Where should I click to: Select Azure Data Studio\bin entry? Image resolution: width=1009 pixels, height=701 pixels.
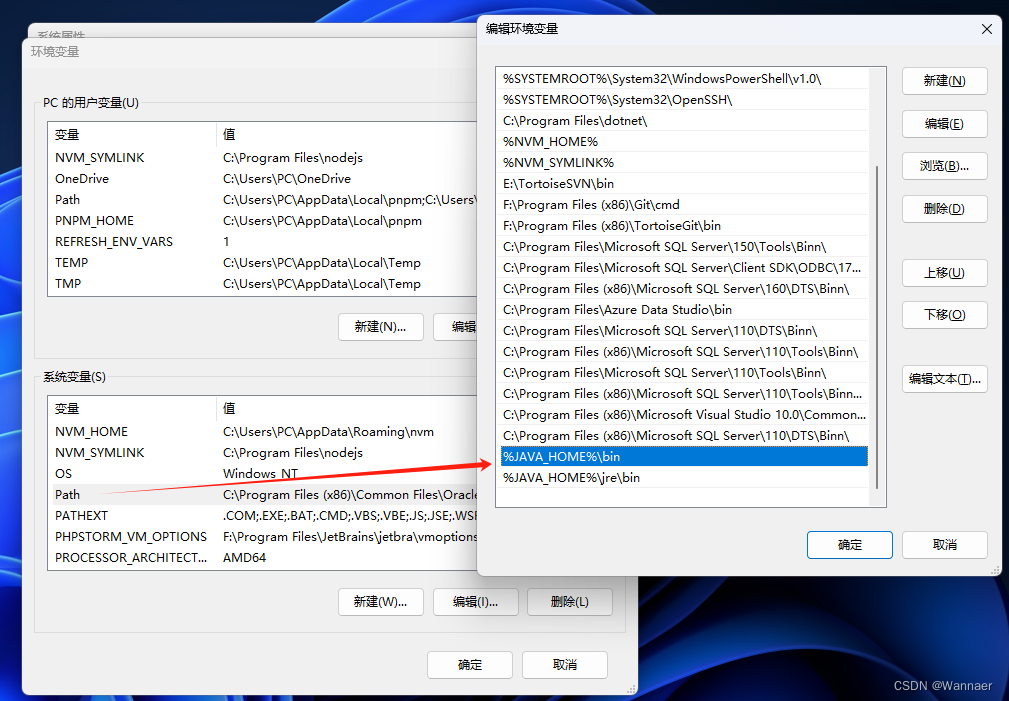coord(684,310)
